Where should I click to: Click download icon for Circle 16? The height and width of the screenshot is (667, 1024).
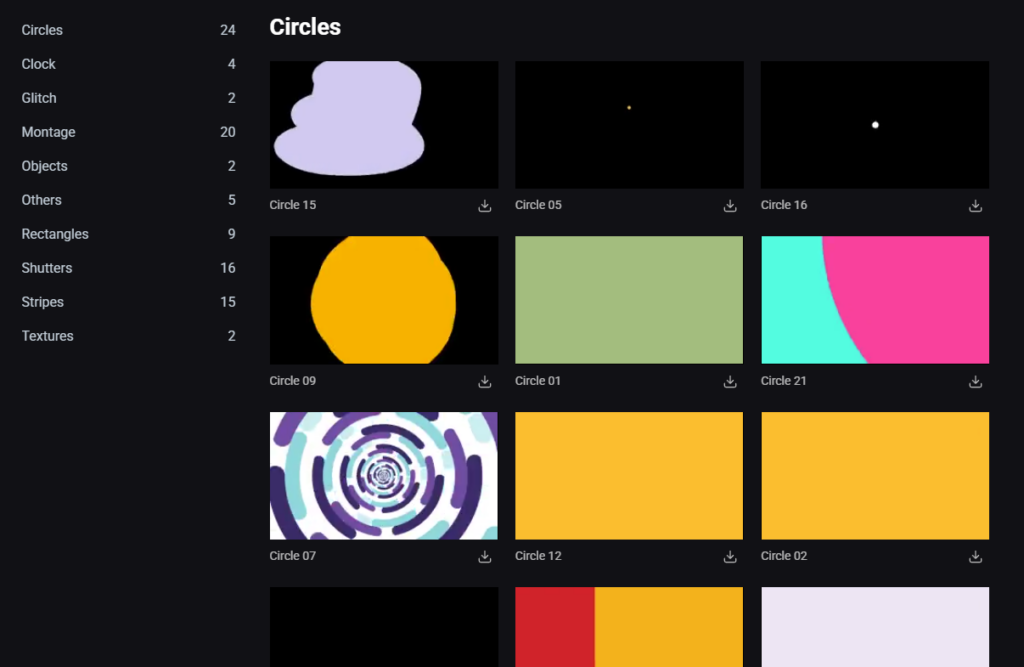975,206
